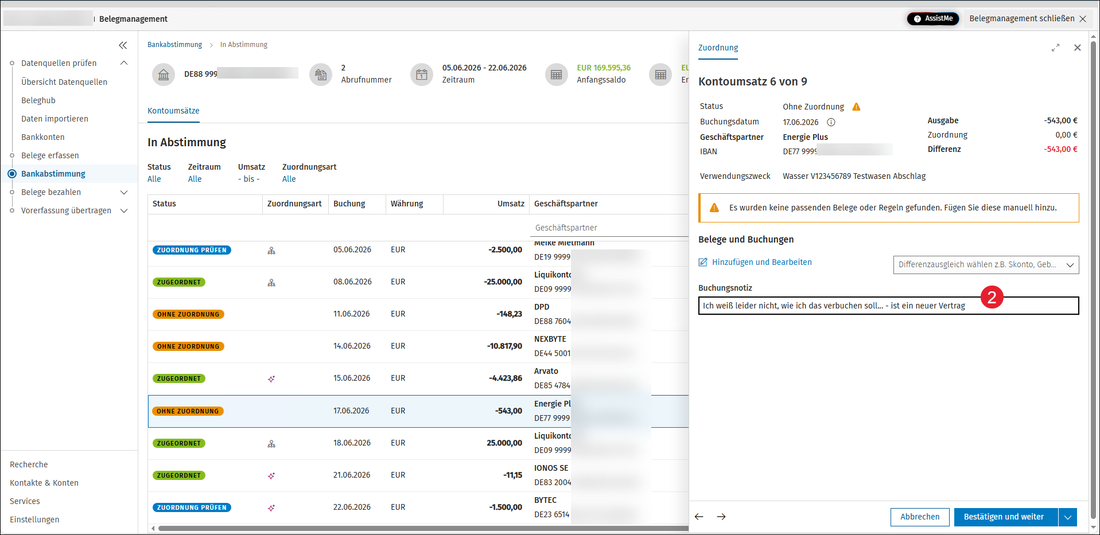Image resolution: width=1100 pixels, height=535 pixels.
Task: Select the Arvato row from 15.06.2026
Action: [x=418, y=379]
